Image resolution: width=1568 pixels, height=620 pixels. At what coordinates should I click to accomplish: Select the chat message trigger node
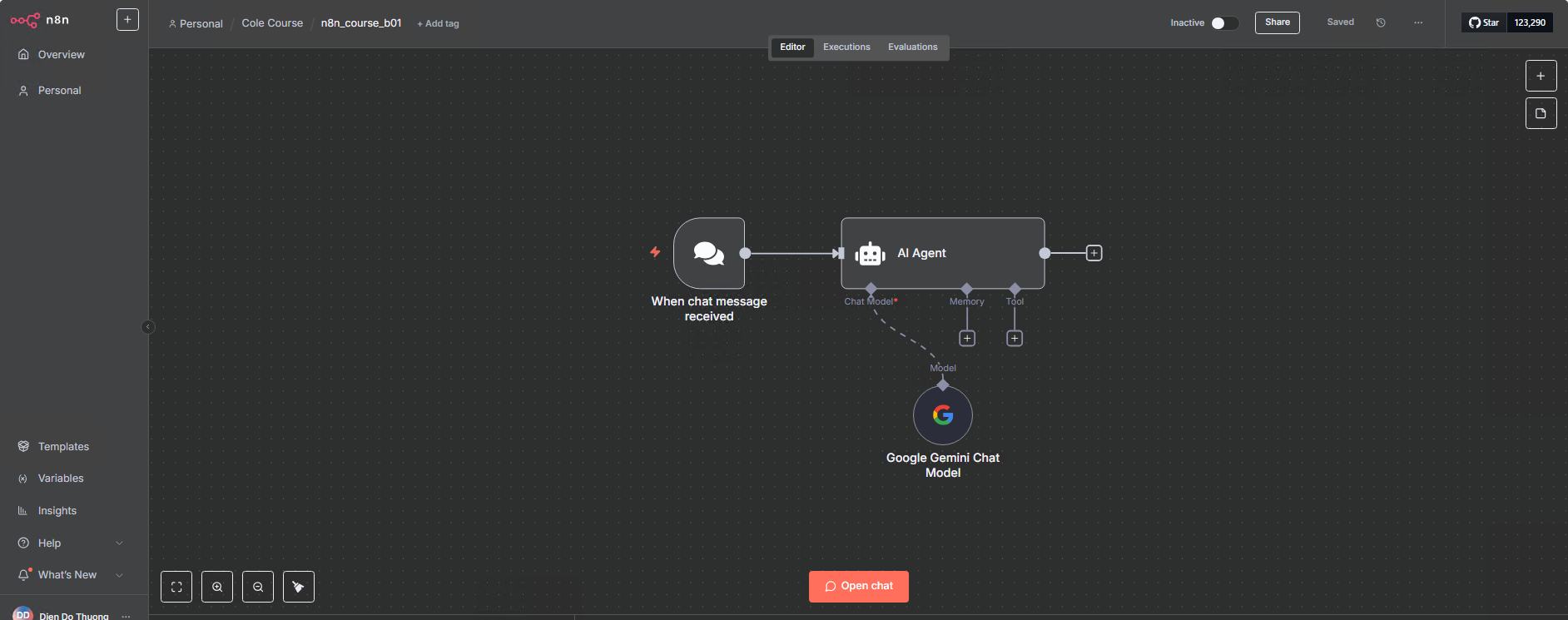[x=709, y=253]
